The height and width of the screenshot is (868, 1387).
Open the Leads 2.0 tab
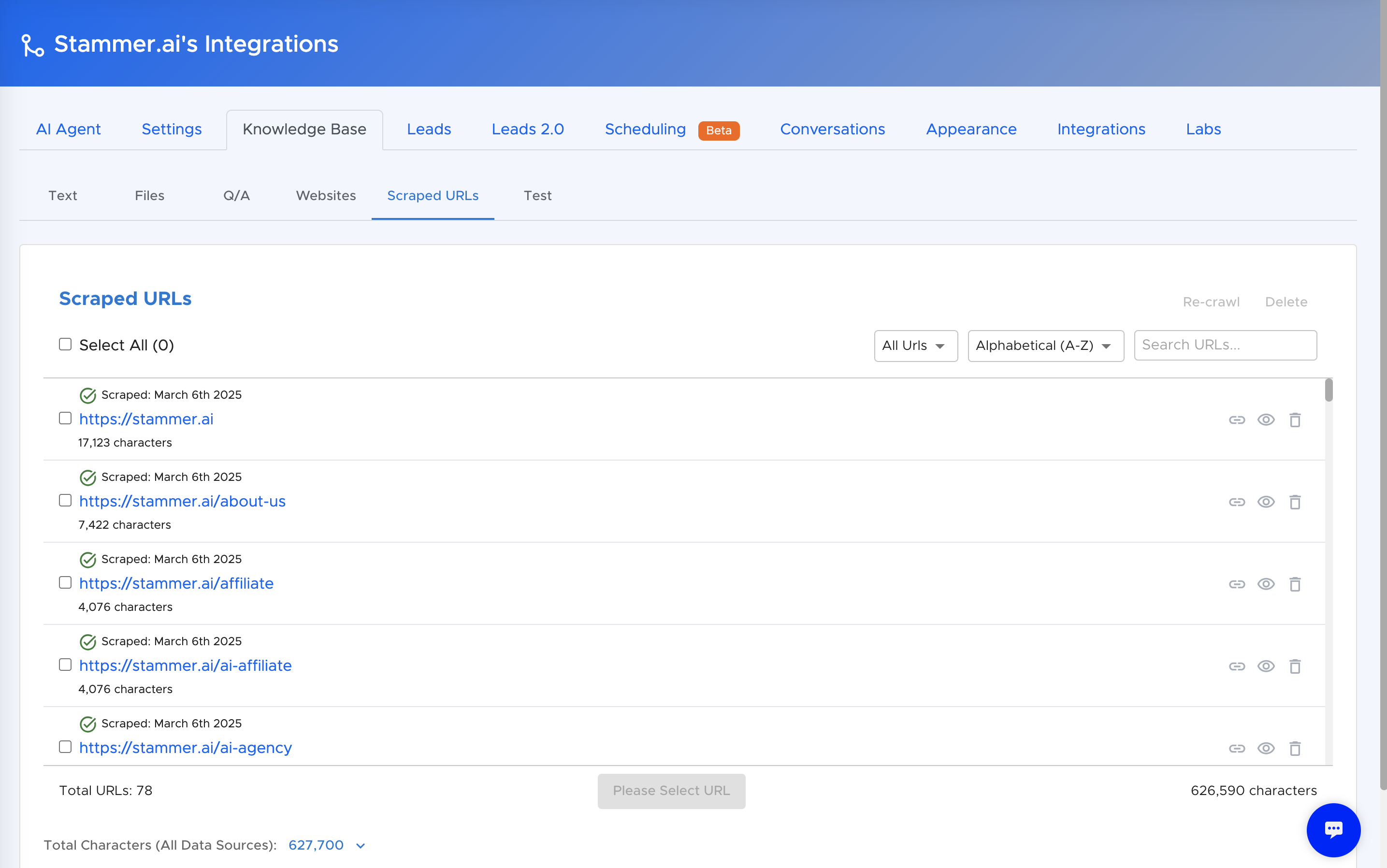[x=528, y=129]
